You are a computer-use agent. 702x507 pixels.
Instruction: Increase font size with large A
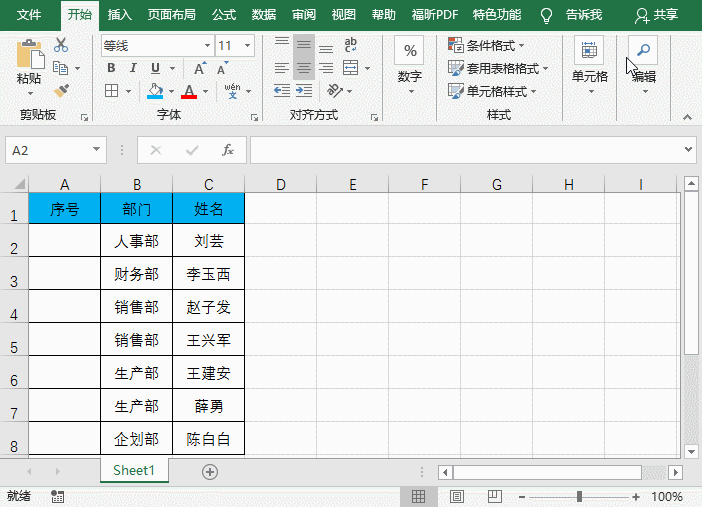point(200,68)
